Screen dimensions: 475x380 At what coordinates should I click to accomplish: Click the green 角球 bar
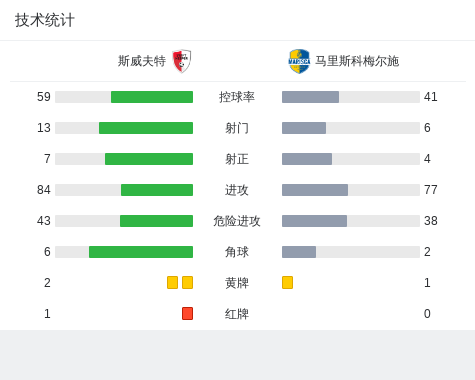coord(141,252)
